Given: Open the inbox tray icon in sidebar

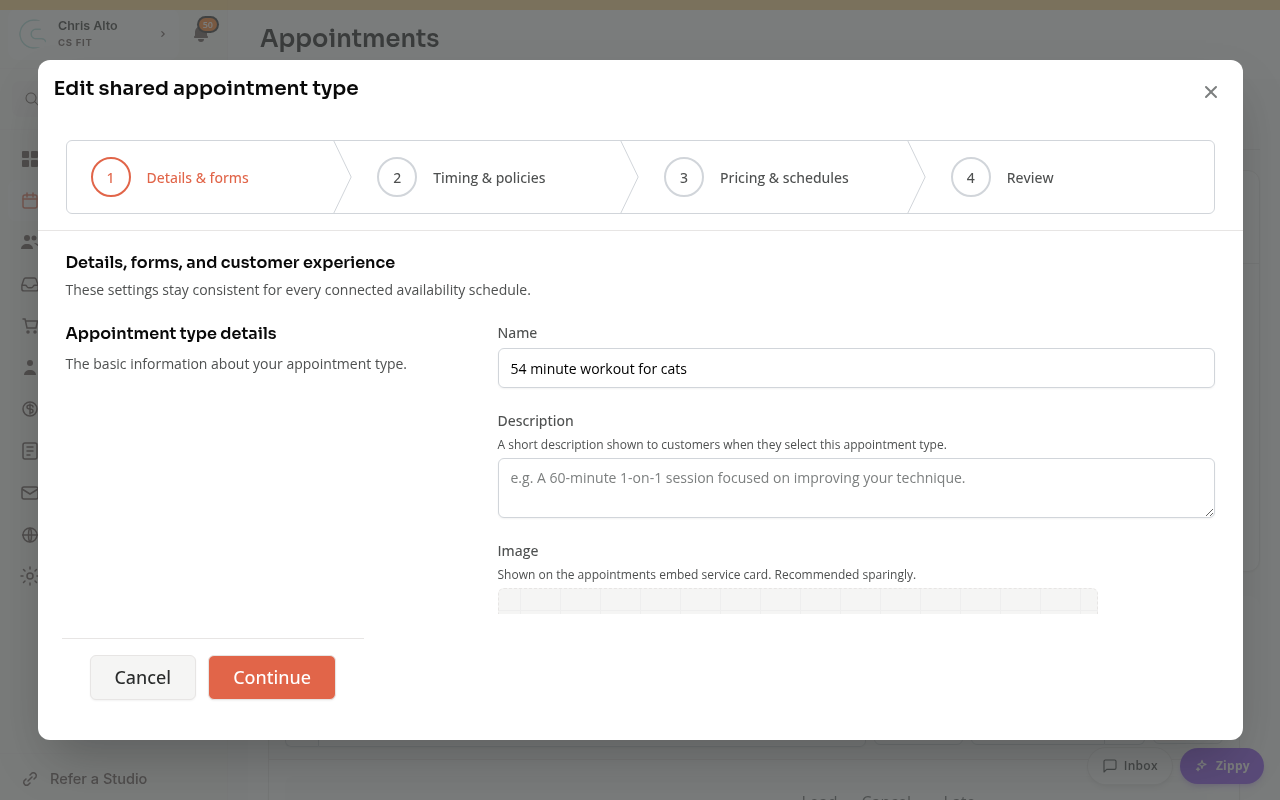Looking at the screenshot, I should (x=30, y=284).
